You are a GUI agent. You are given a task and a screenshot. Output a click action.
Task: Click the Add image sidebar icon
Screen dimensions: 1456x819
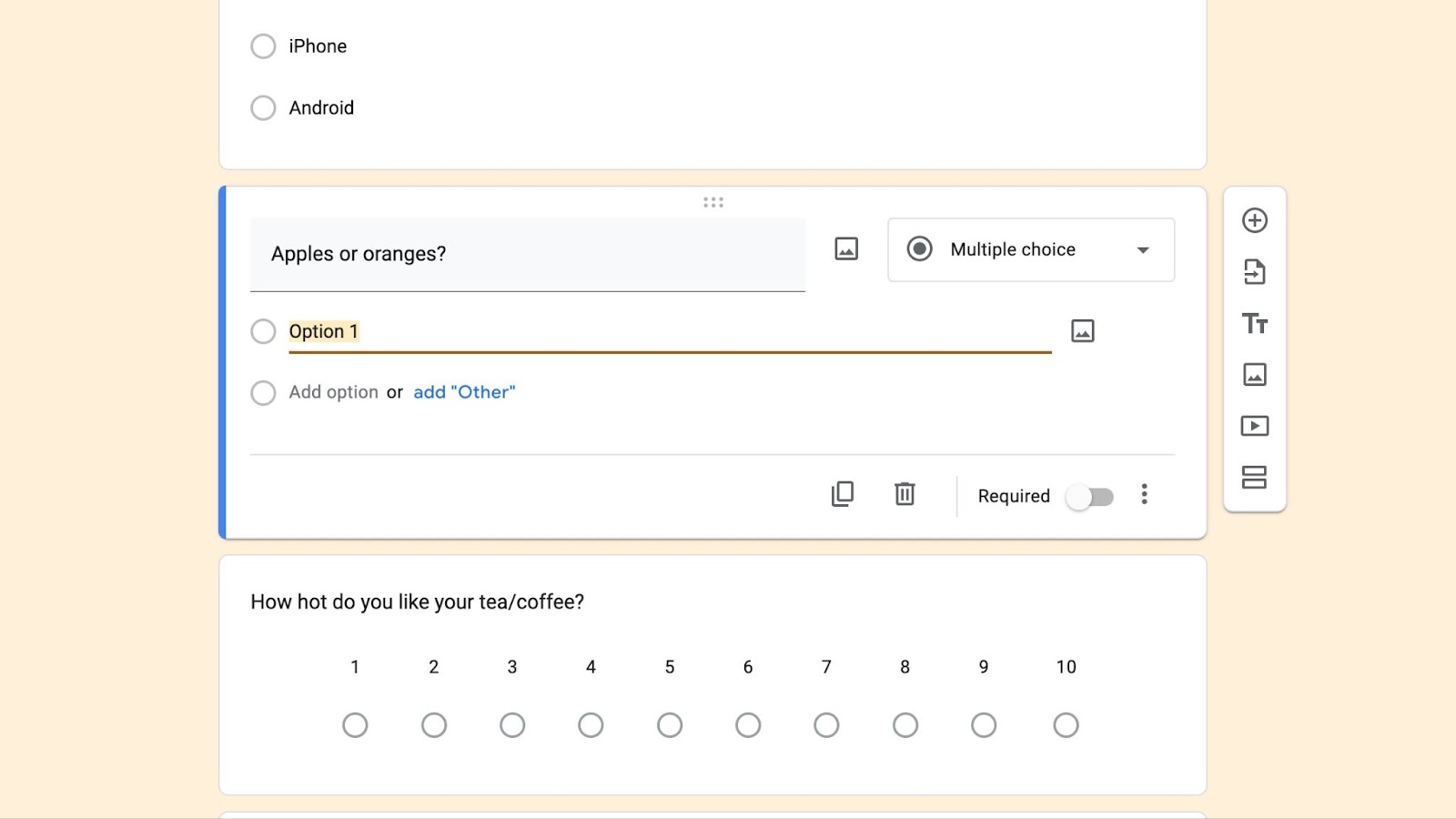tap(1255, 374)
